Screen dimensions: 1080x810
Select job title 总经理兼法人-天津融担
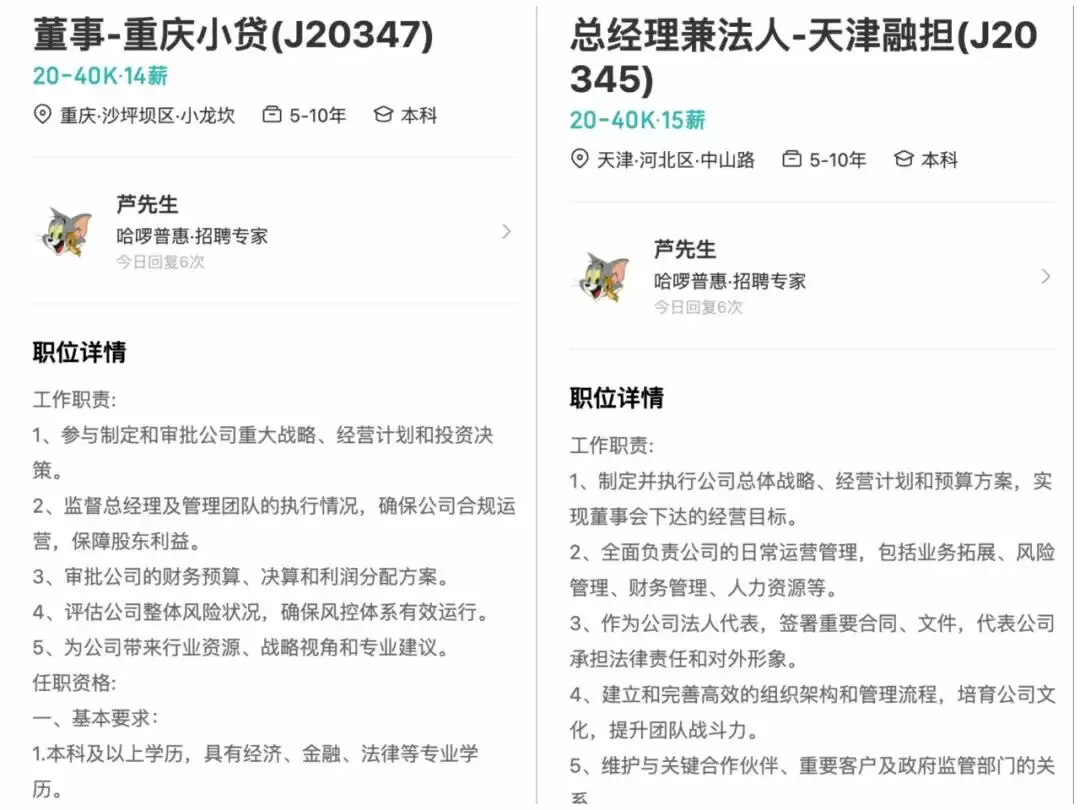tap(804, 56)
